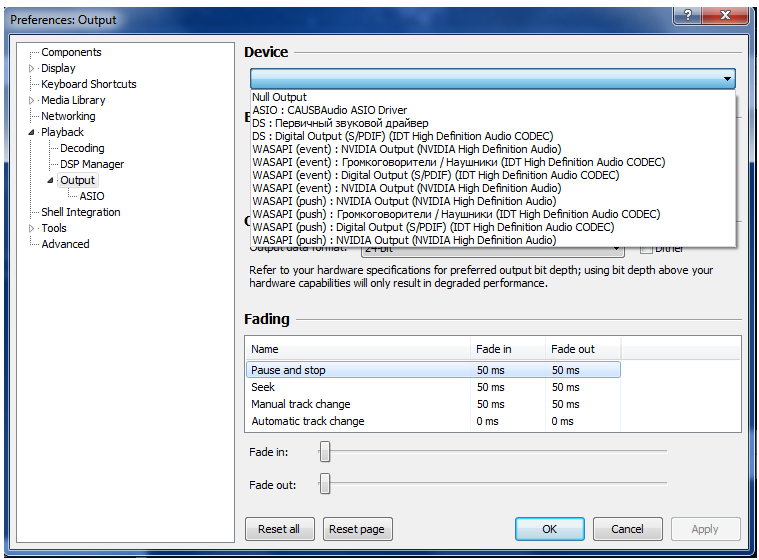
Task: Collapse the Playback tree node
Action: [32, 132]
